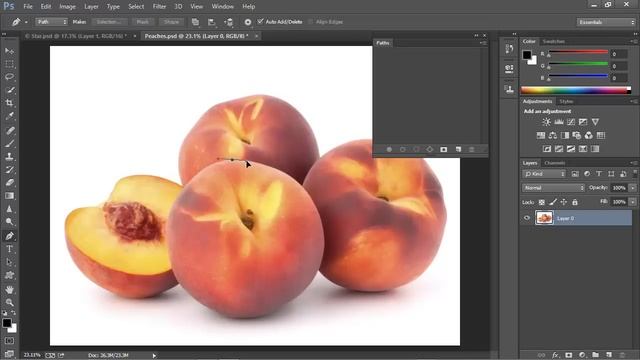Select the Quick Selection tool
Image resolution: width=640 pixels, height=360 pixels.
9,90
